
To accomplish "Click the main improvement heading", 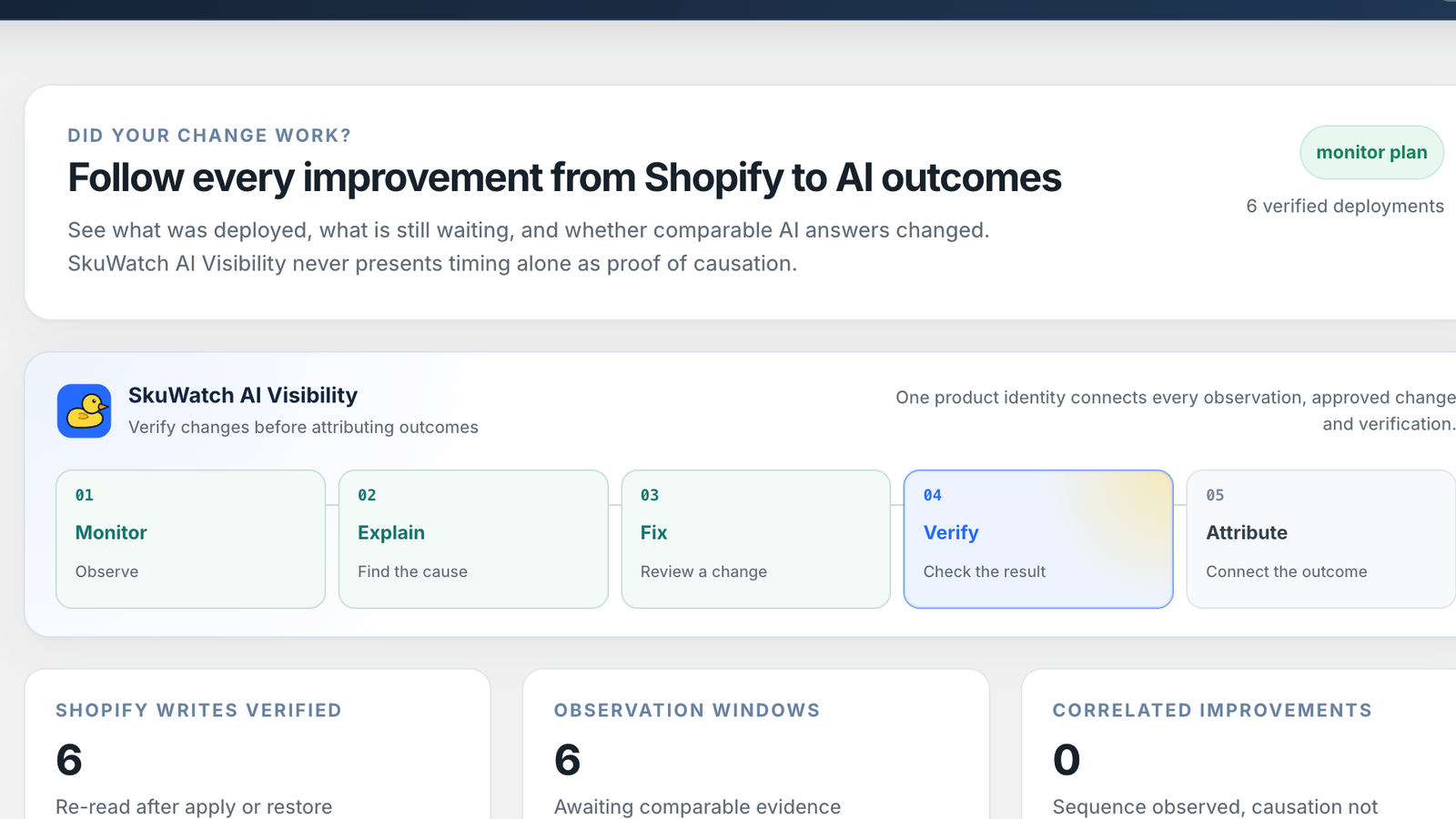I will click(564, 177).
